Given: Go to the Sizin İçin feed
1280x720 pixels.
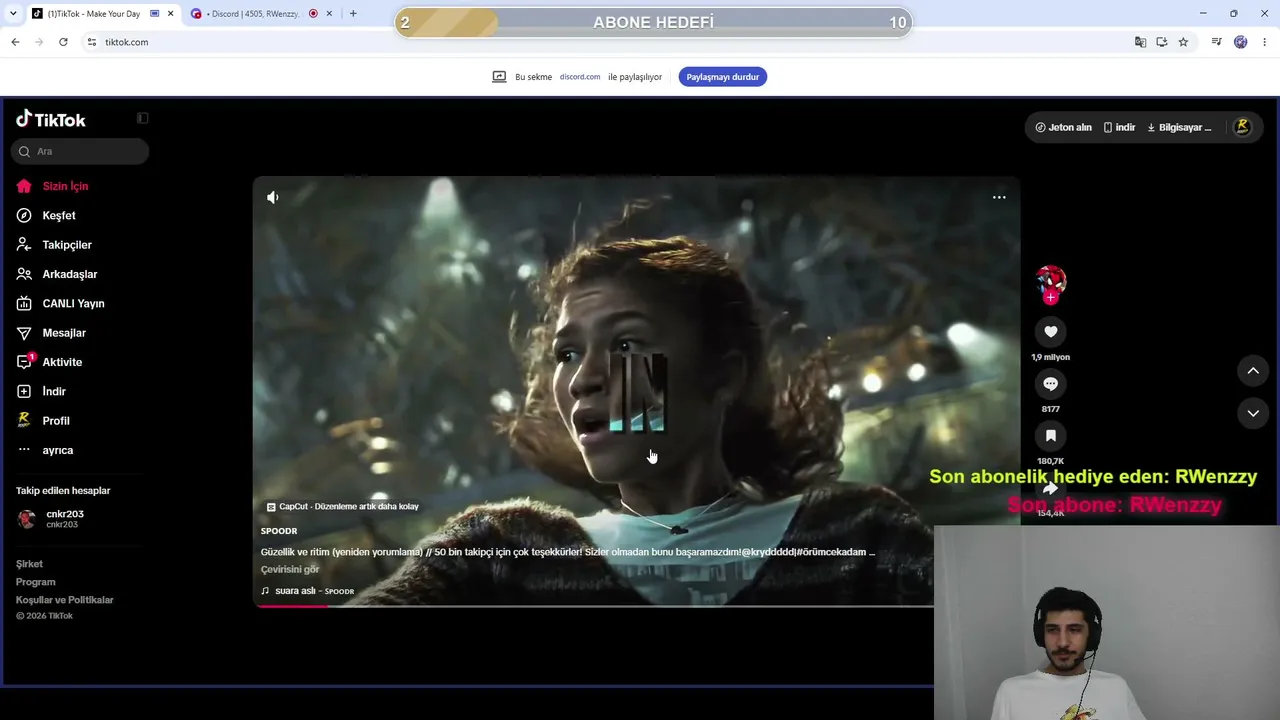Looking at the screenshot, I should [53, 186].
